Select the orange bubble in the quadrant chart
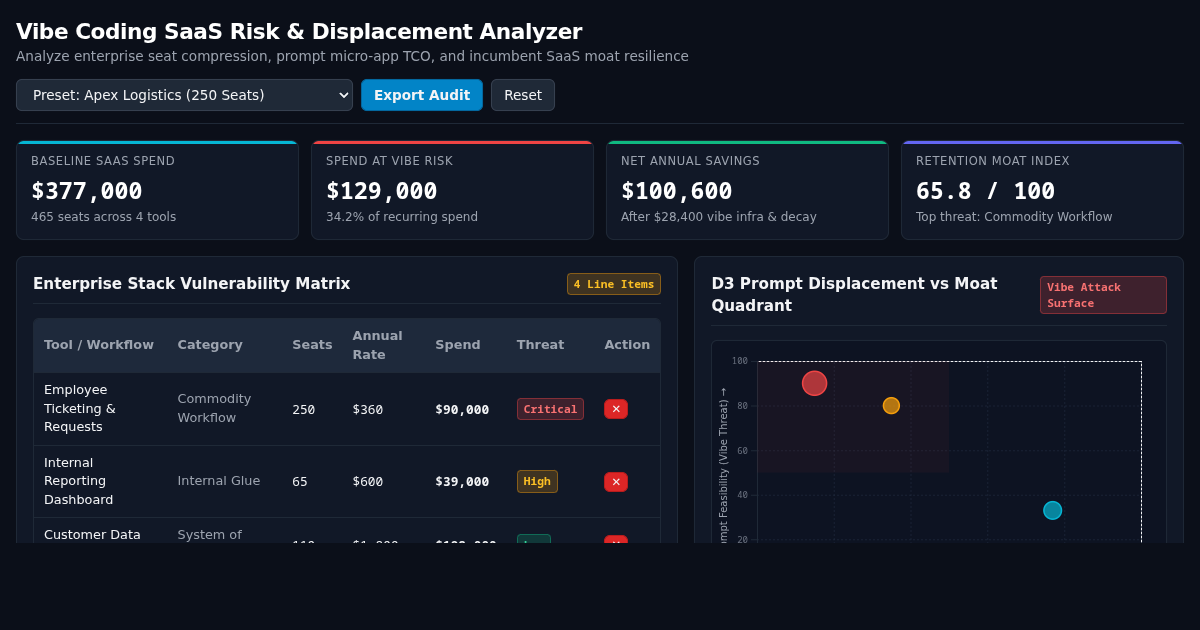This screenshot has width=1200, height=630. coord(891,406)
